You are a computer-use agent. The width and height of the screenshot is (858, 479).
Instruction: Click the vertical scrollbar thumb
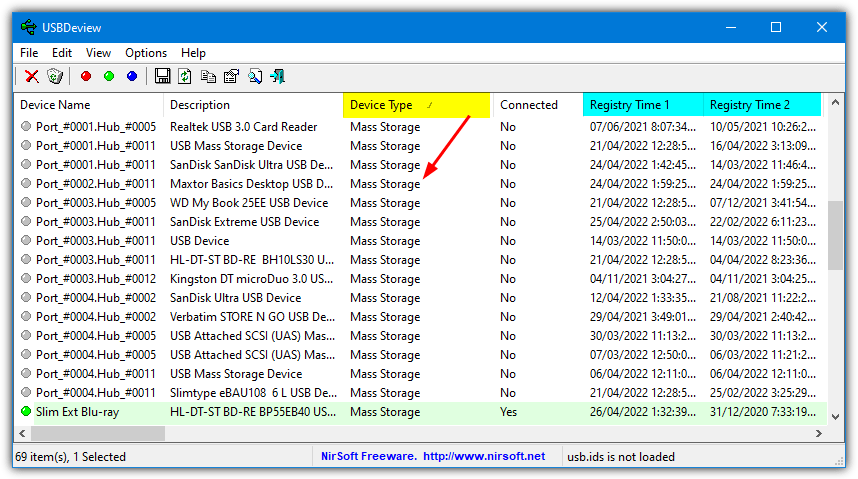835,235
